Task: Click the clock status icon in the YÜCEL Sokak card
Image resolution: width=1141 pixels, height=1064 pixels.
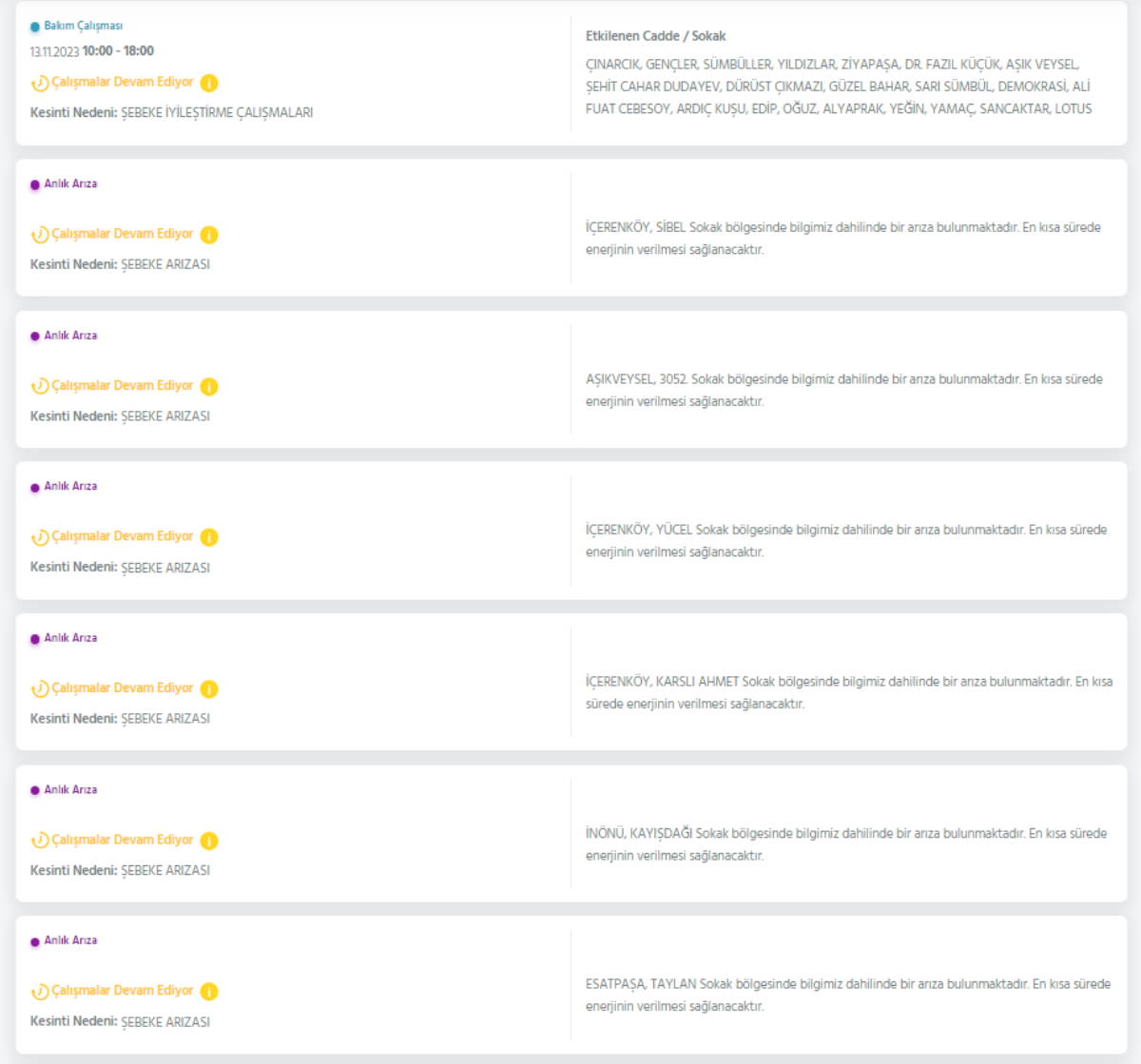Action: [x=40, y=537]
